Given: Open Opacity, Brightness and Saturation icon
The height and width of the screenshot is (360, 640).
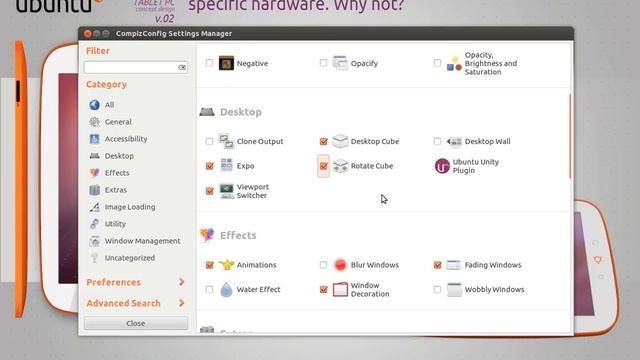Looking at the screenshot, I should tap(454, 63).
